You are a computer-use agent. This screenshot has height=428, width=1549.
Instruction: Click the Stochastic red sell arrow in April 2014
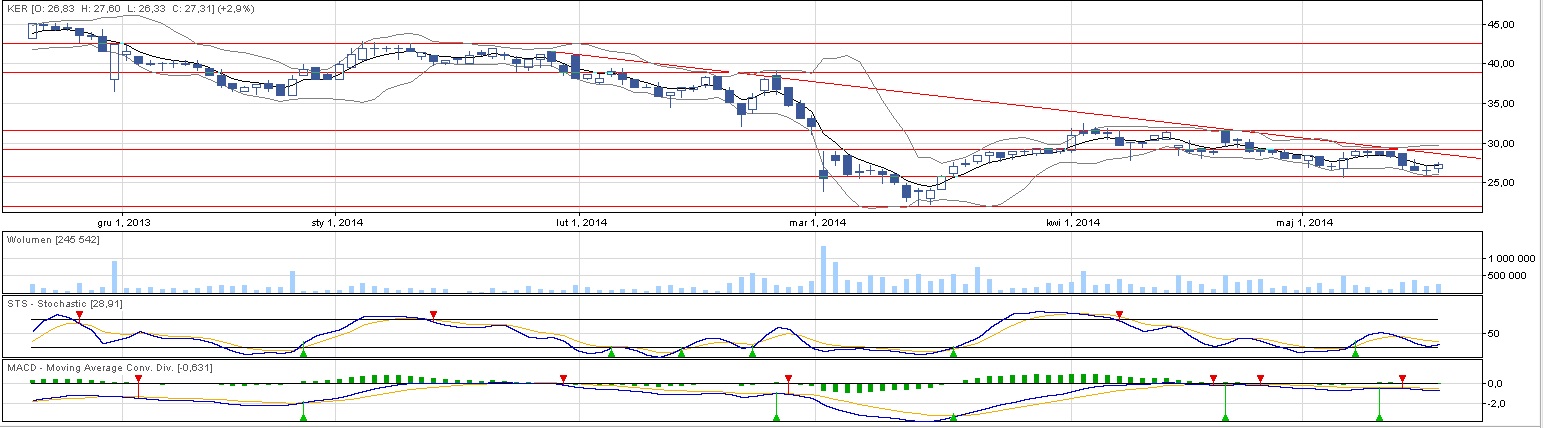tap(1120, 315)
